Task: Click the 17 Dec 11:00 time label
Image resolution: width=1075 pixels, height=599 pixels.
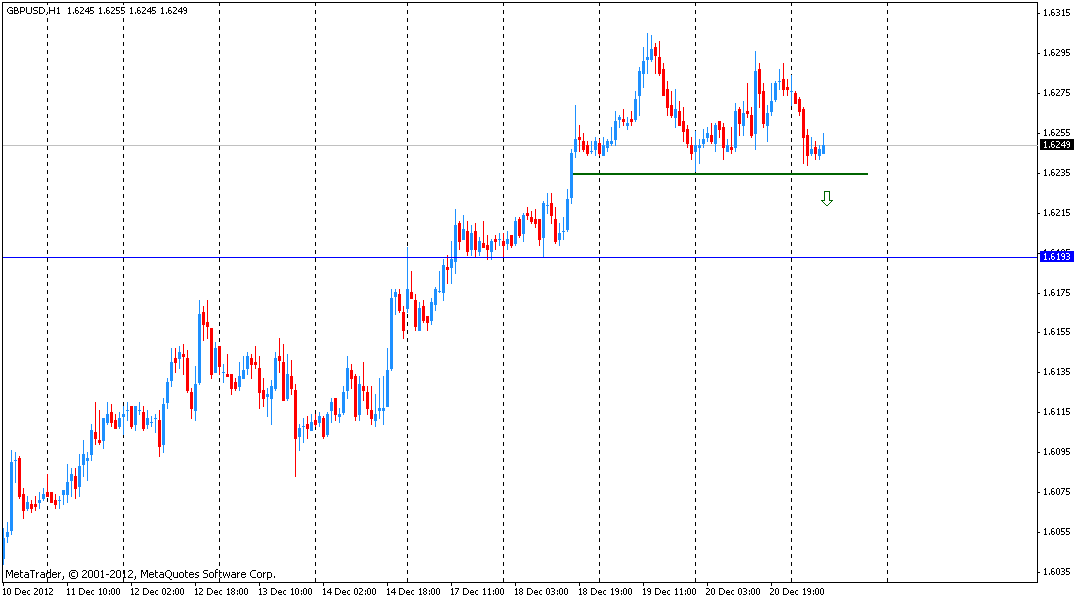Action: click(x=477, y=591)
